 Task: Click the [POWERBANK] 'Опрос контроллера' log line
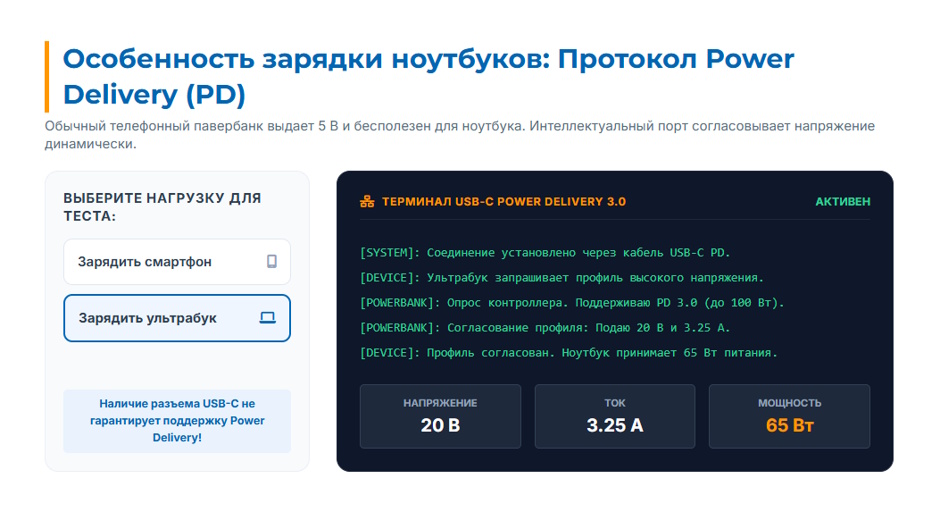click(571, 303)
